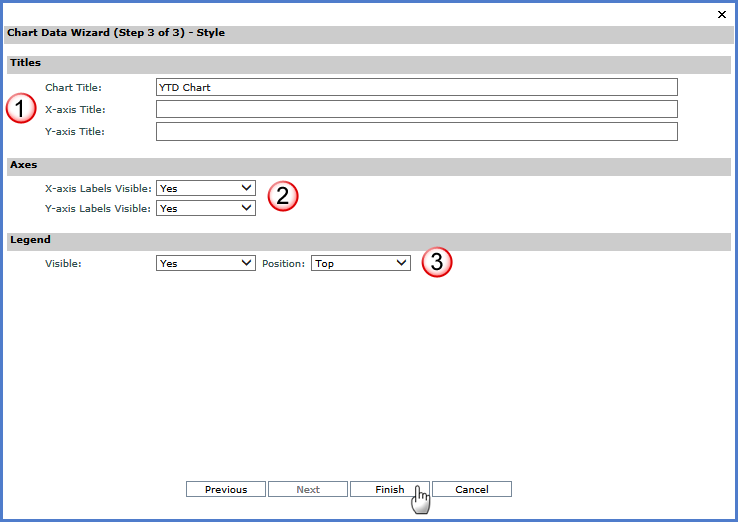Focus the X-axis Title input box
Screen dimensions: 738x522
tap(416, 109)
